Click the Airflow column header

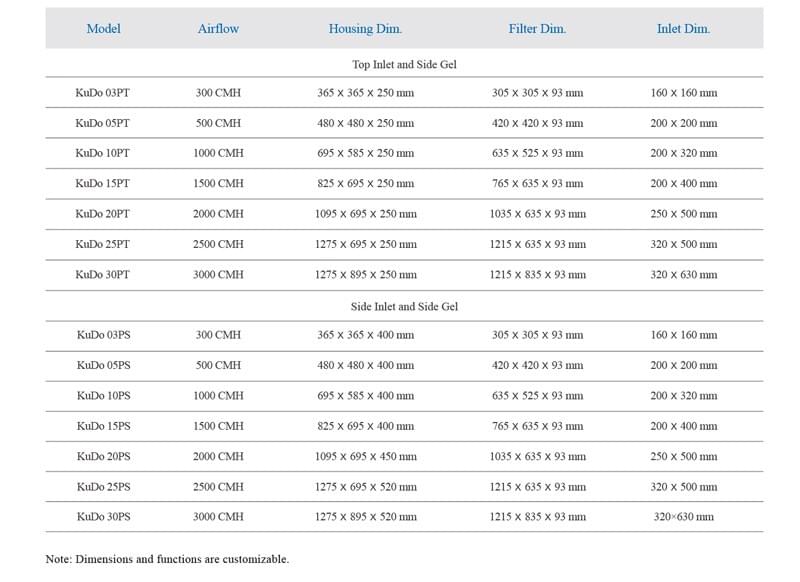218,29
